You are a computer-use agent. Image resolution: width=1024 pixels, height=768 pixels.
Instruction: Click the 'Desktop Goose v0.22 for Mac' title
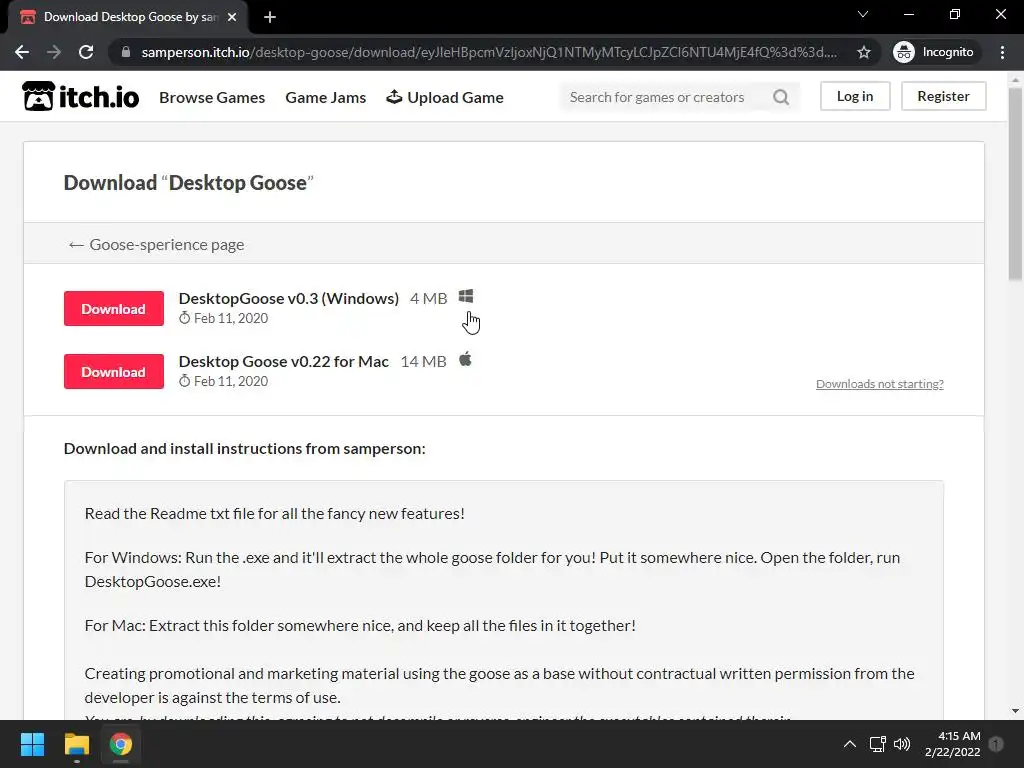[283, 361]
